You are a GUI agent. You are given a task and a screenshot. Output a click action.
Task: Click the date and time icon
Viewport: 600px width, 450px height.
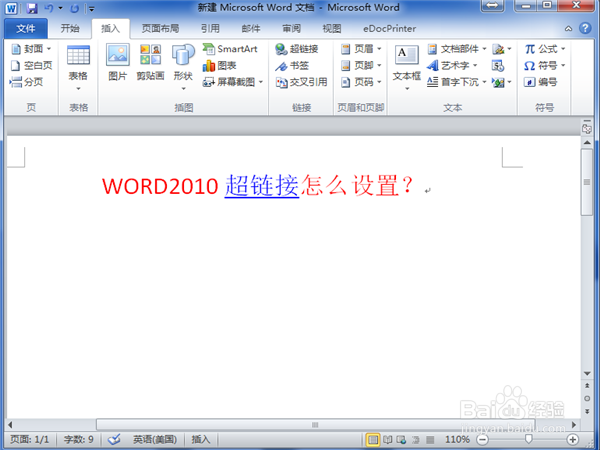click(497, 66)
